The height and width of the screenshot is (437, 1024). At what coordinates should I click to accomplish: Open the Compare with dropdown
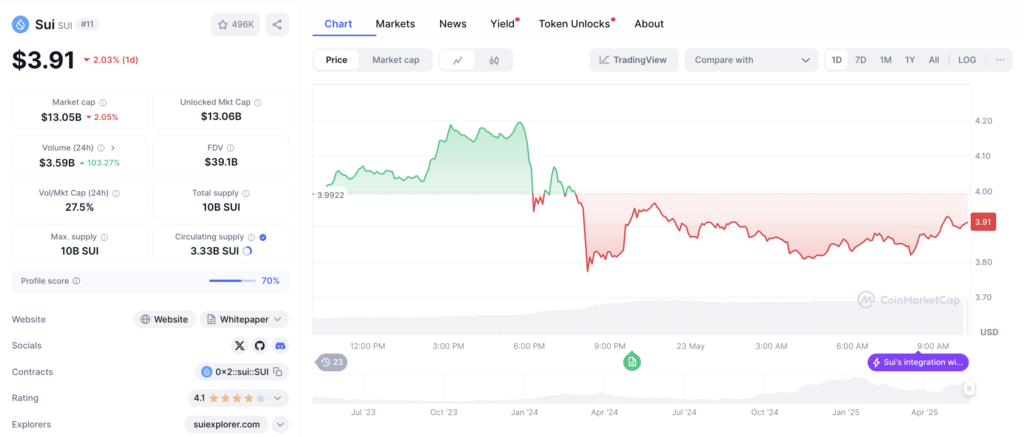pyautogui.click(x=751, y=60)
